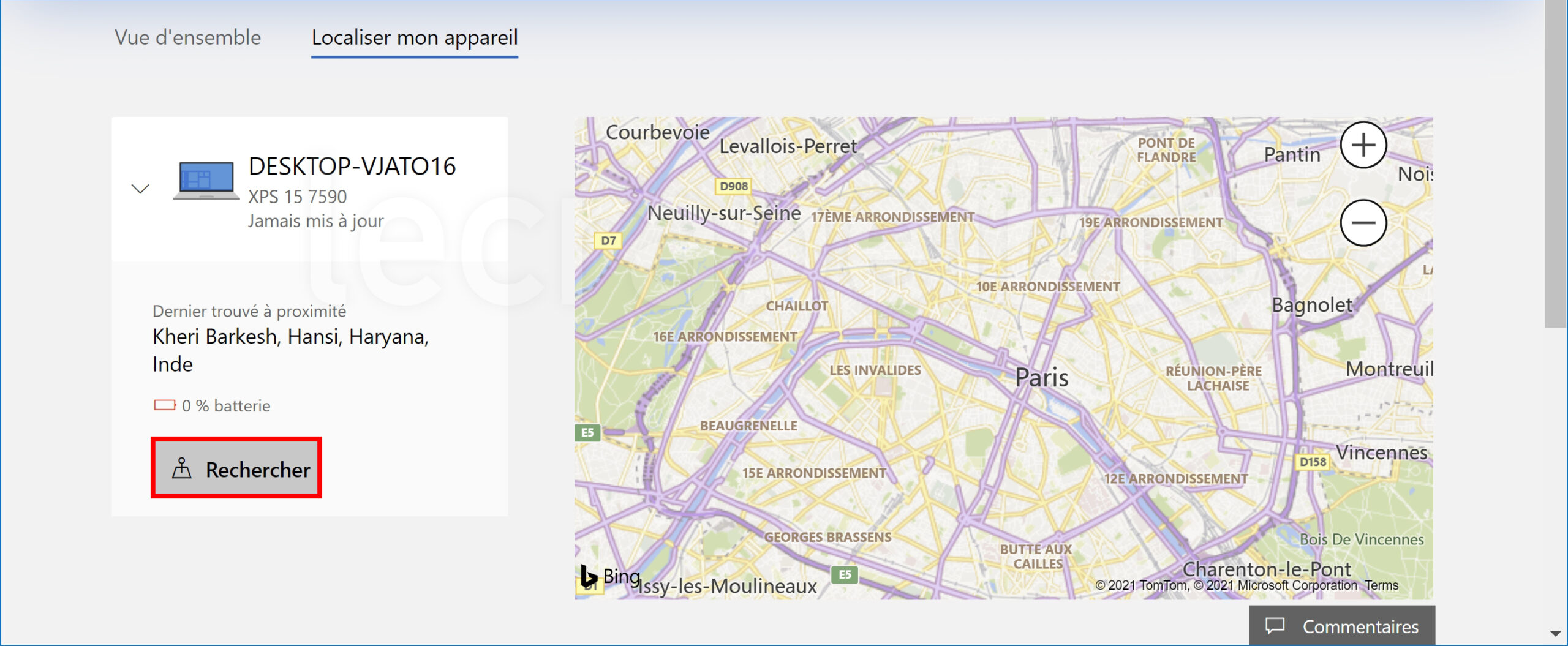Click the Rechercher button

pyautogui.click(x=236, y=469)
